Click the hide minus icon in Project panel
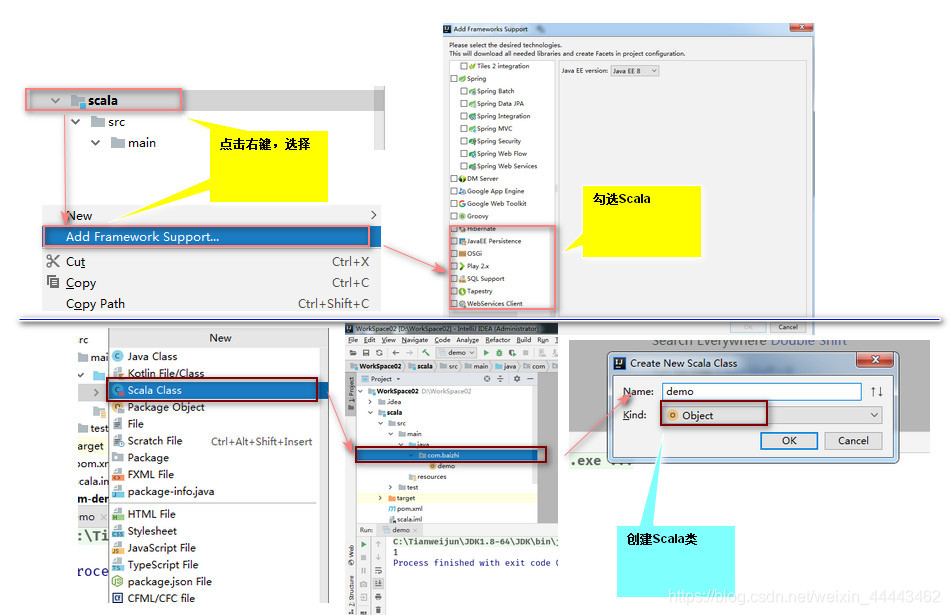 tap(530, 379)
